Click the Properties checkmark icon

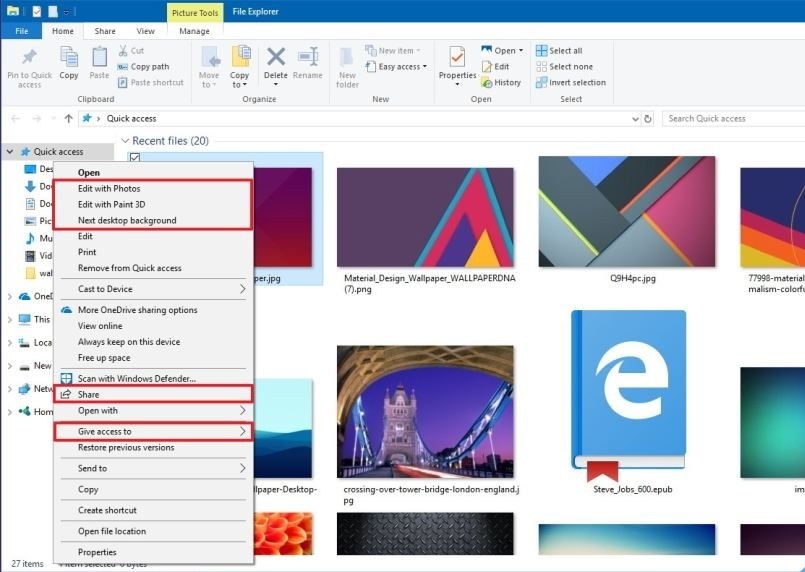coord(457,56)
